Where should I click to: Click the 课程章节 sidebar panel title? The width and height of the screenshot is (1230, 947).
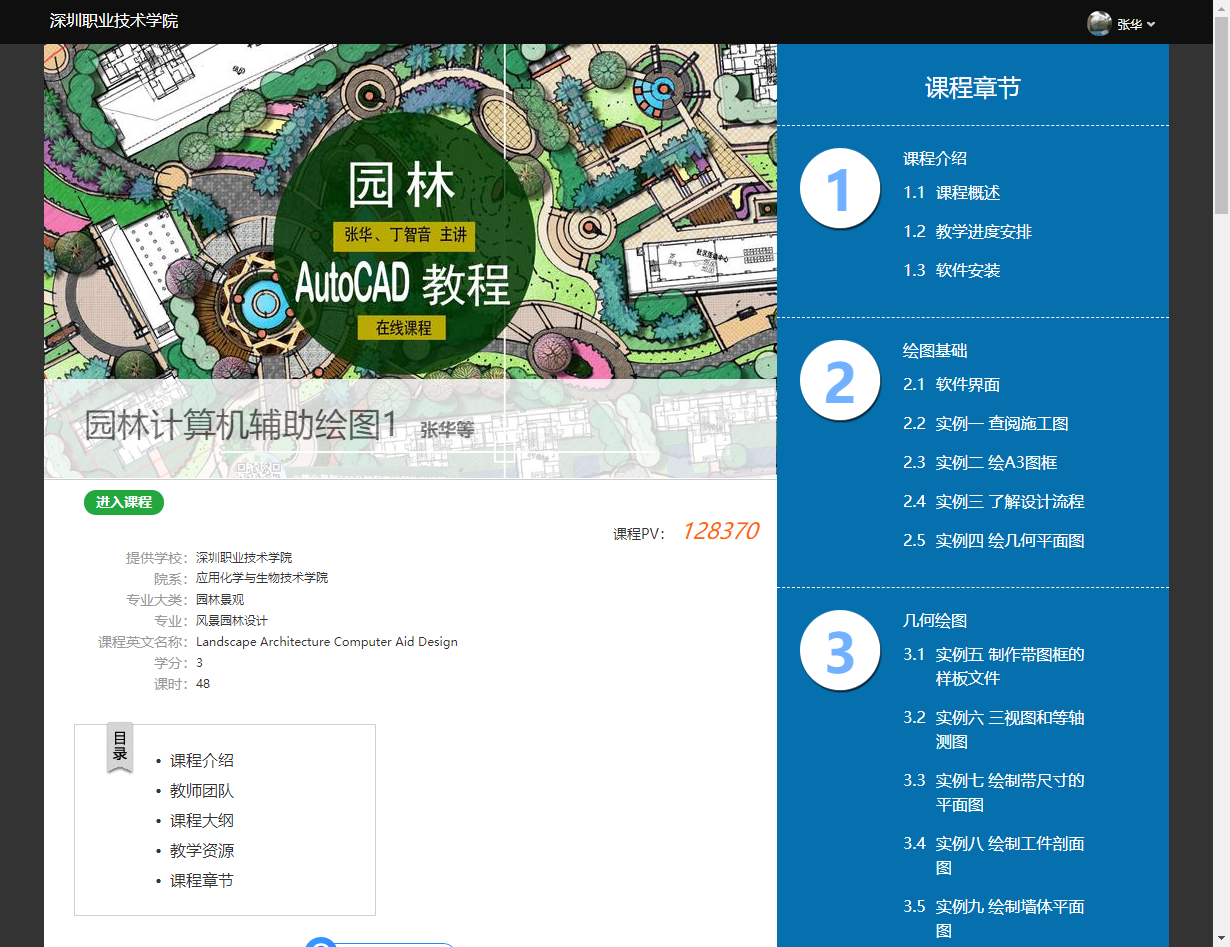(x=973, y=88)
